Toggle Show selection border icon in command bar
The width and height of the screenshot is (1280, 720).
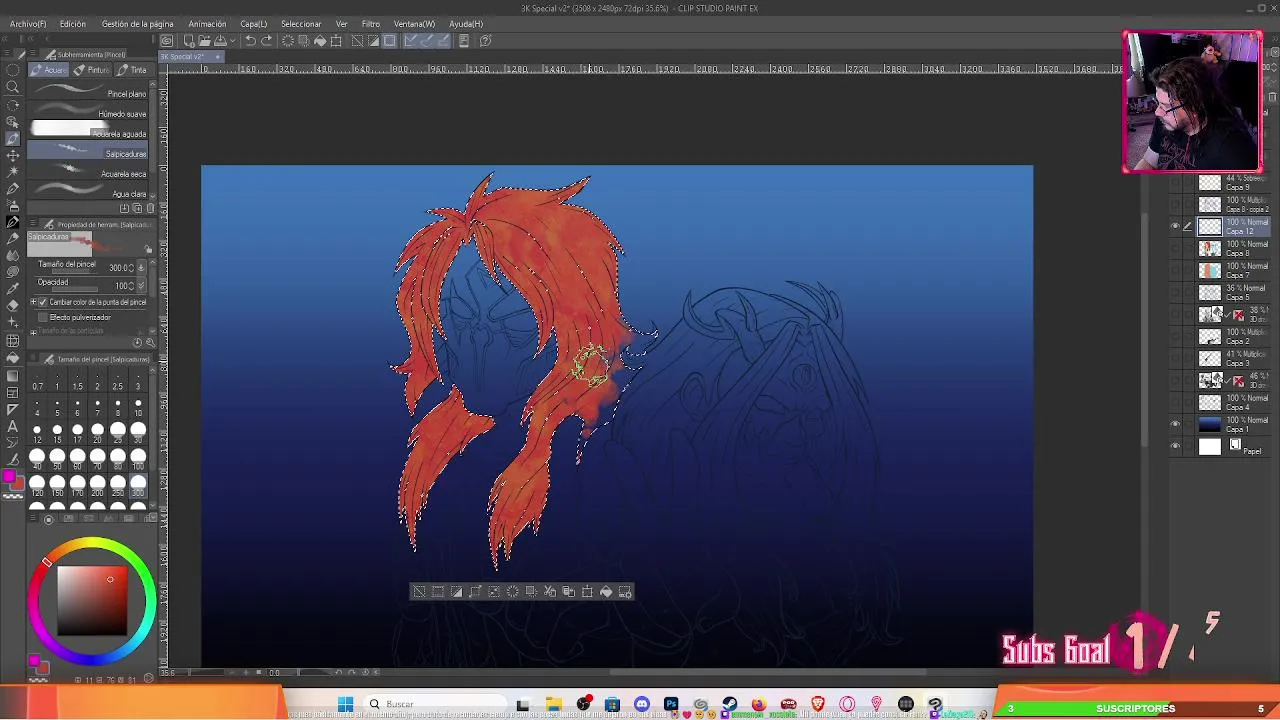389,41
